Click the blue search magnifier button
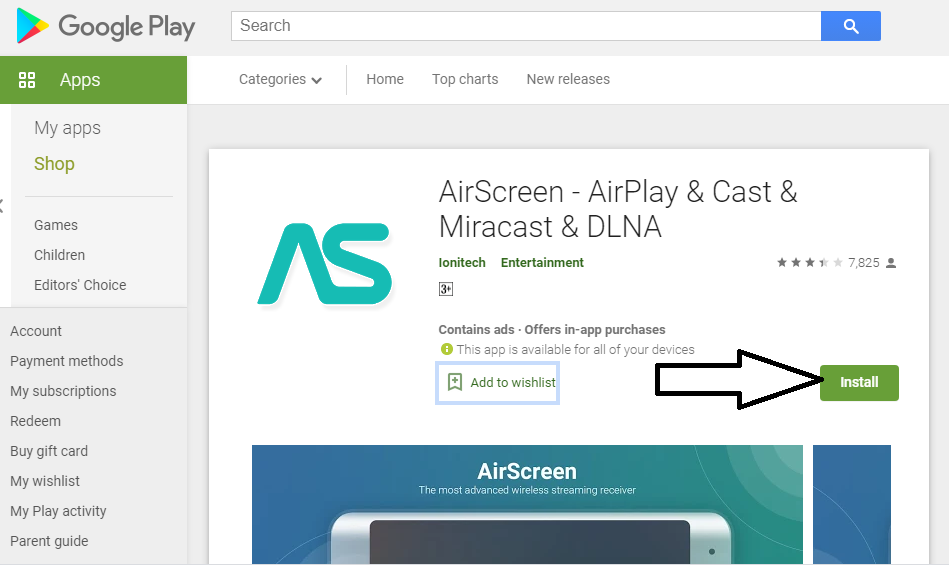The width and height of the screenshot is (949, 569). tap(850, 26)
